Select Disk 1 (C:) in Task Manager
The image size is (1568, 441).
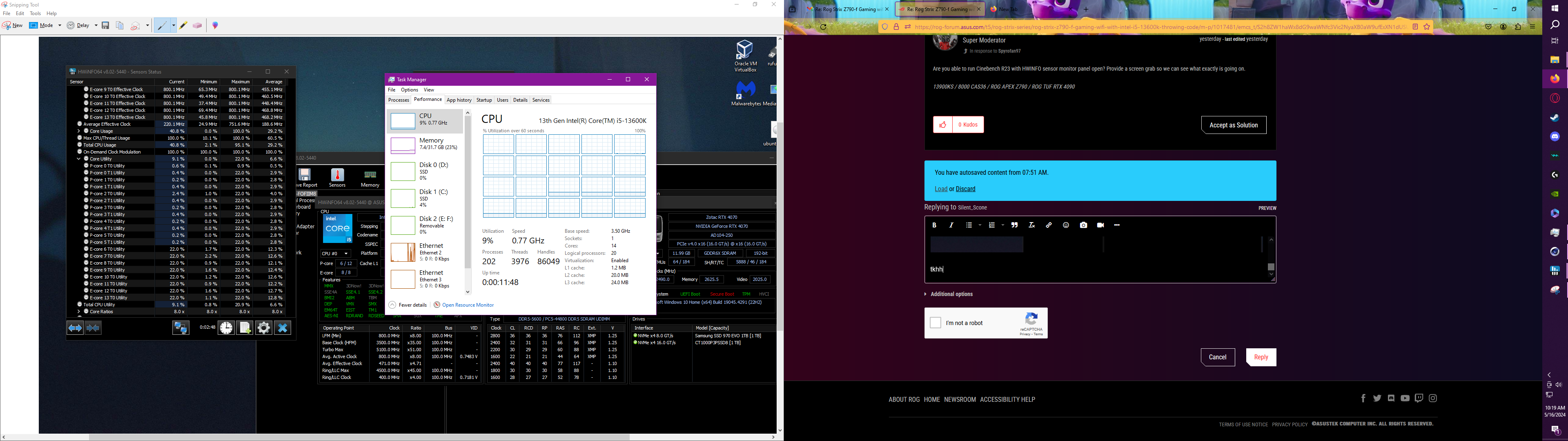pyautogui.click(x=424, y=198)
